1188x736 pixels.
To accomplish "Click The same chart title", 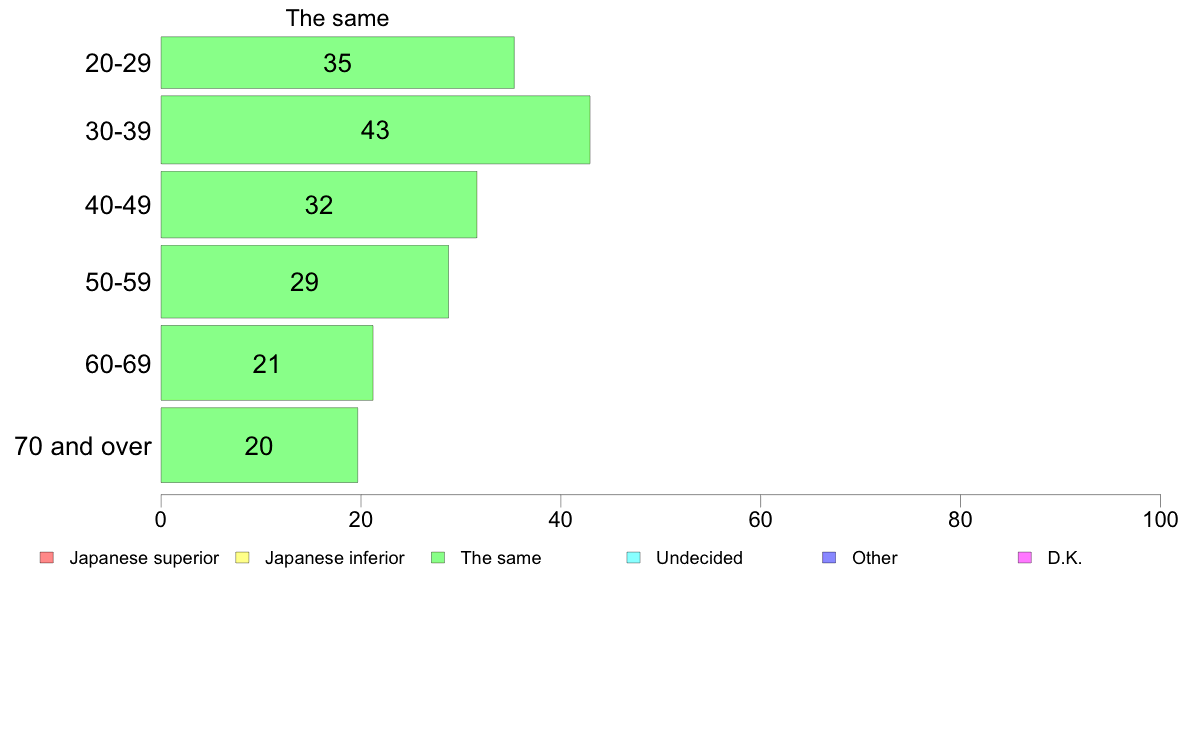I will point(337,18).
